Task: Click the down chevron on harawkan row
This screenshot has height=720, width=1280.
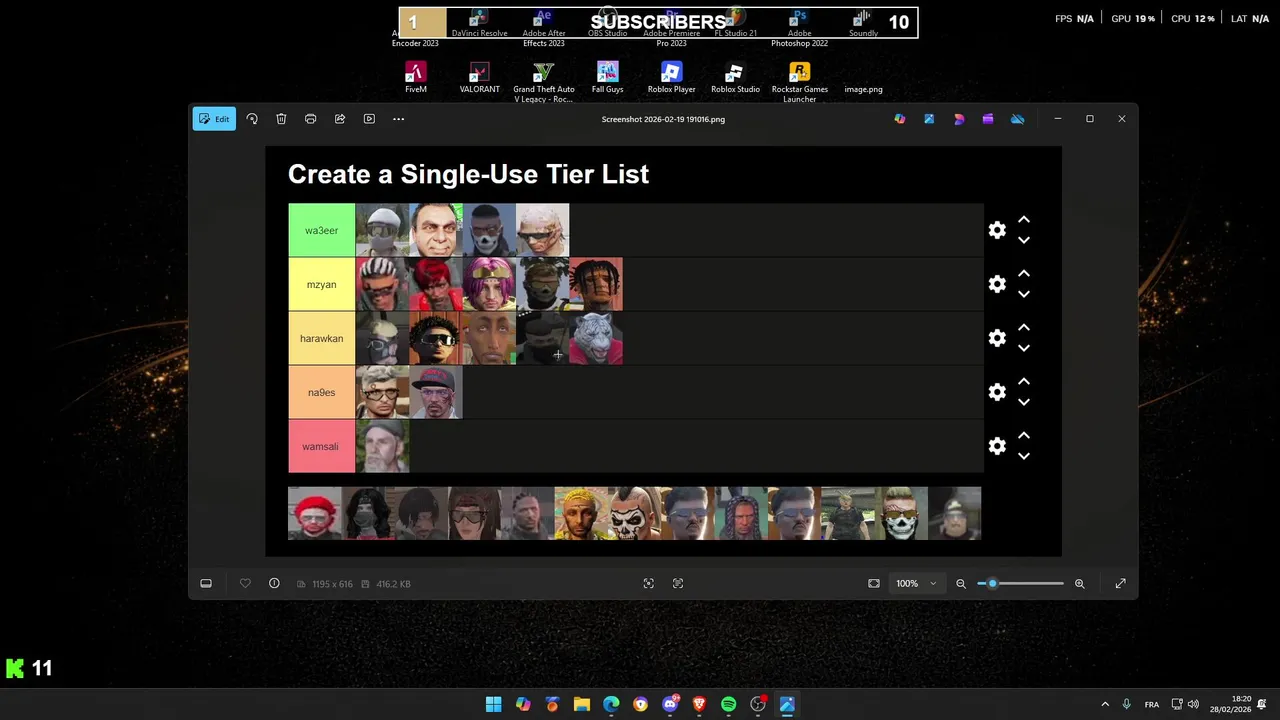Action: coord(1024,348)
